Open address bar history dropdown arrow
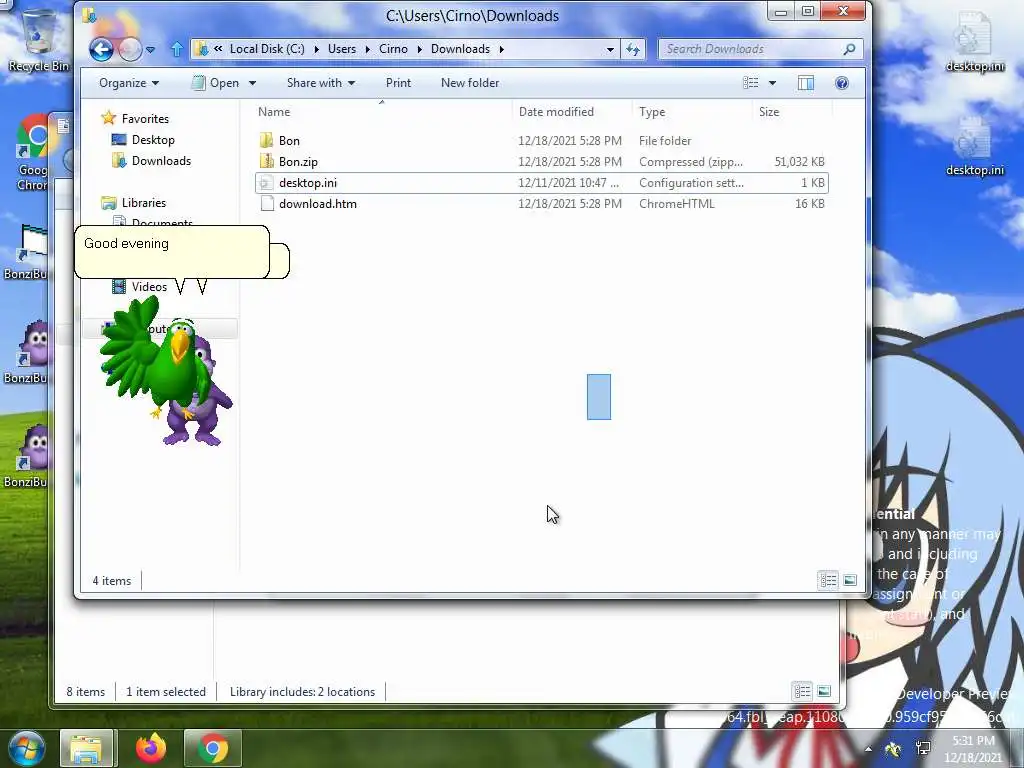1024x768 pixels. [x=610, y=49]
